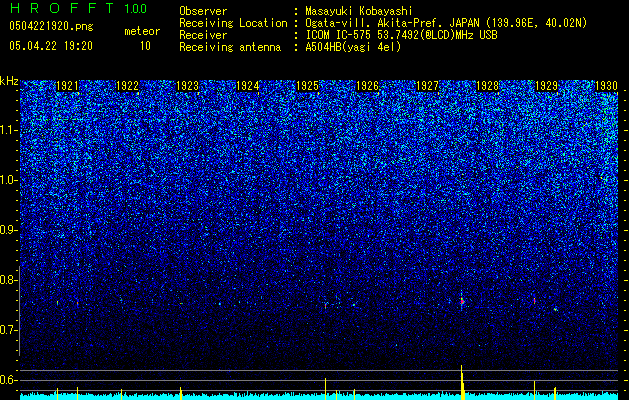Select the ICOM IC-575 53.7492 MHz USB text
The image size is (629, 400).
(401, 35)
